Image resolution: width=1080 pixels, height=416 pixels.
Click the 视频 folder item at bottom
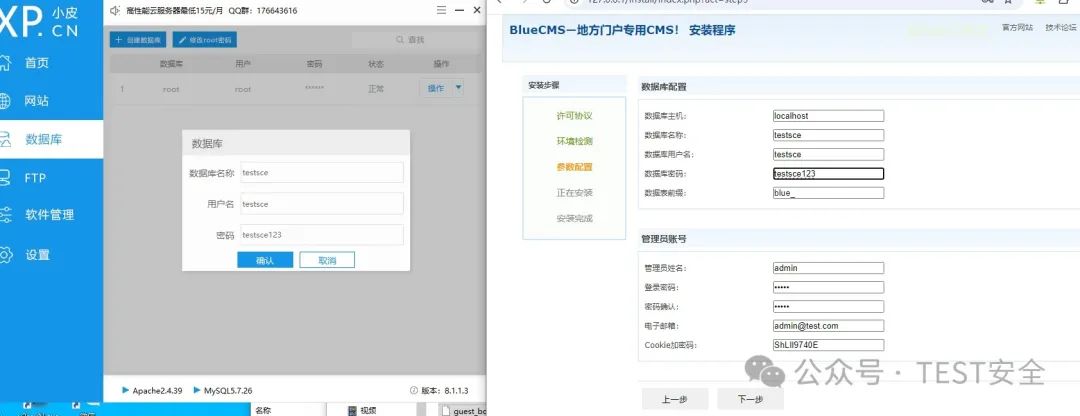tap(362, 410)
